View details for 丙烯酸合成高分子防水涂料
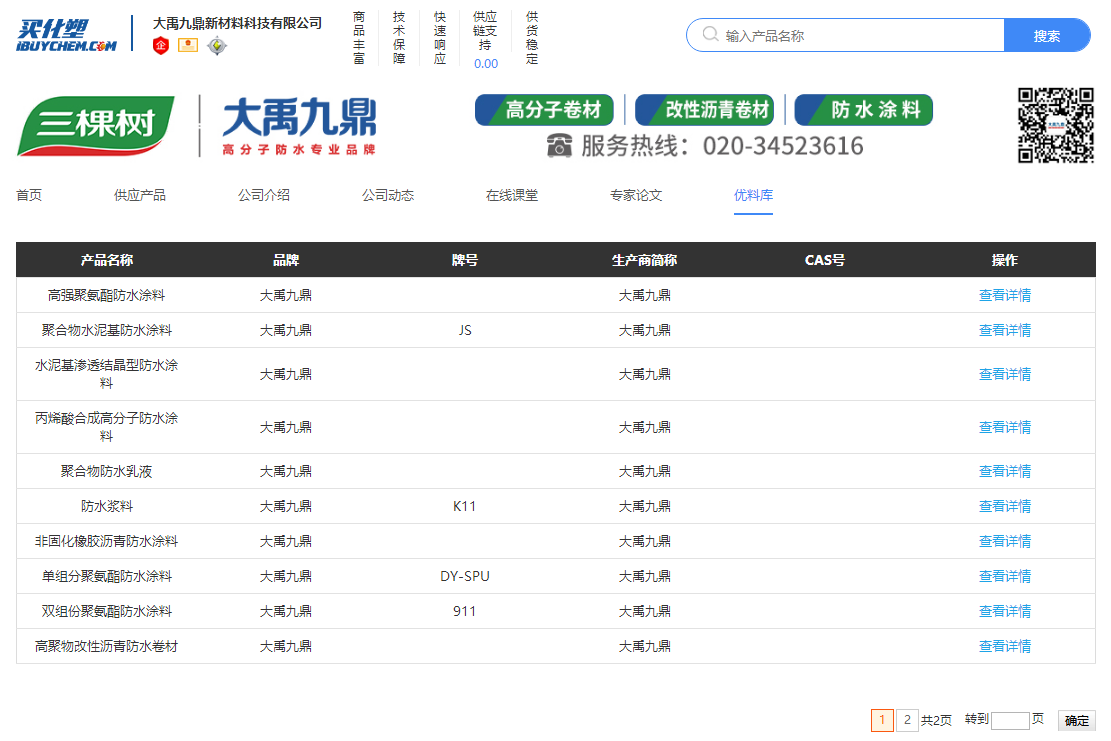Screen dimensions: 1111x741 [1005, 427]
